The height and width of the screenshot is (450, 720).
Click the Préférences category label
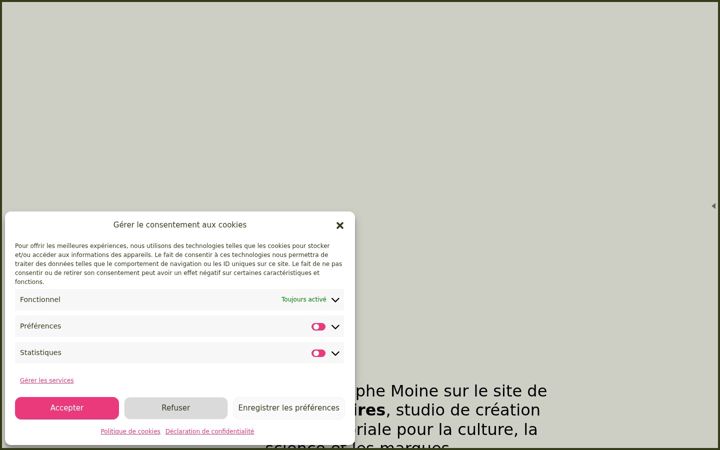[40, 326]
